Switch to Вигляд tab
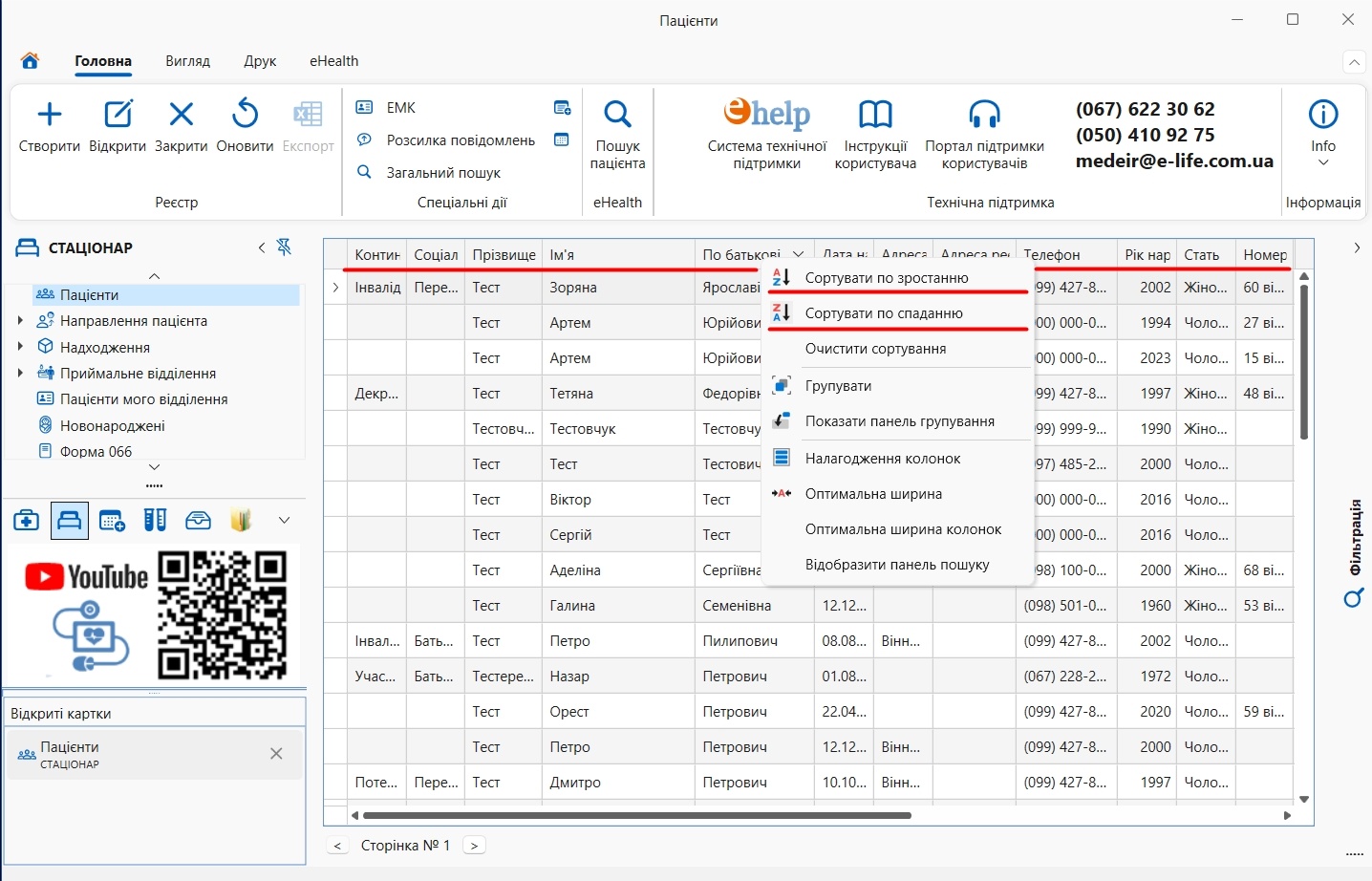This screenshot has width=1372, height=881. [x=187, y=61]
